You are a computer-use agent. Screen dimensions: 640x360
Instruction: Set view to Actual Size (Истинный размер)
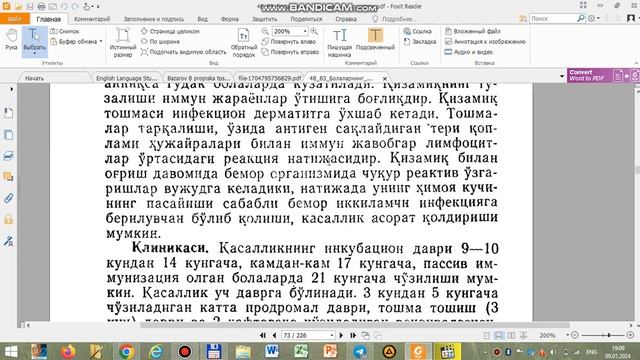click(x=122, y=42)
